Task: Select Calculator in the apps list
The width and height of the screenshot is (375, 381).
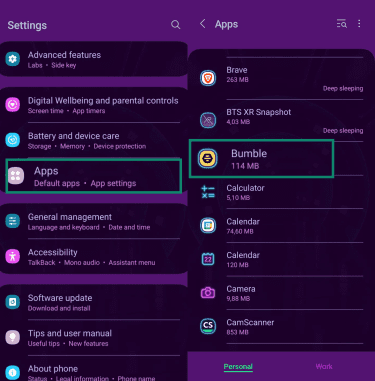Action: (281, 192)
